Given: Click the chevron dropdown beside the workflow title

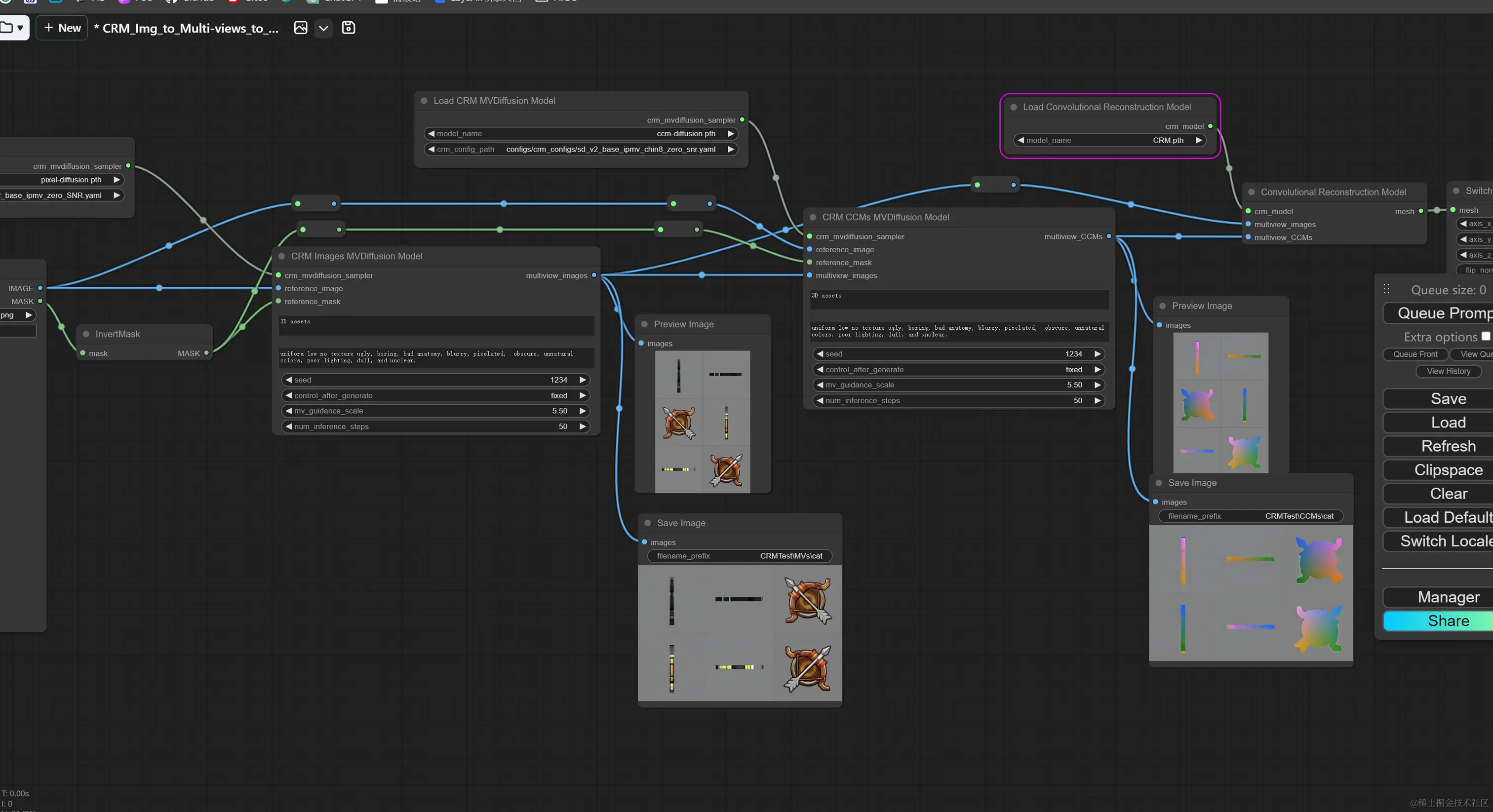Looking at the screenshot, I should [x=323, y=28].
